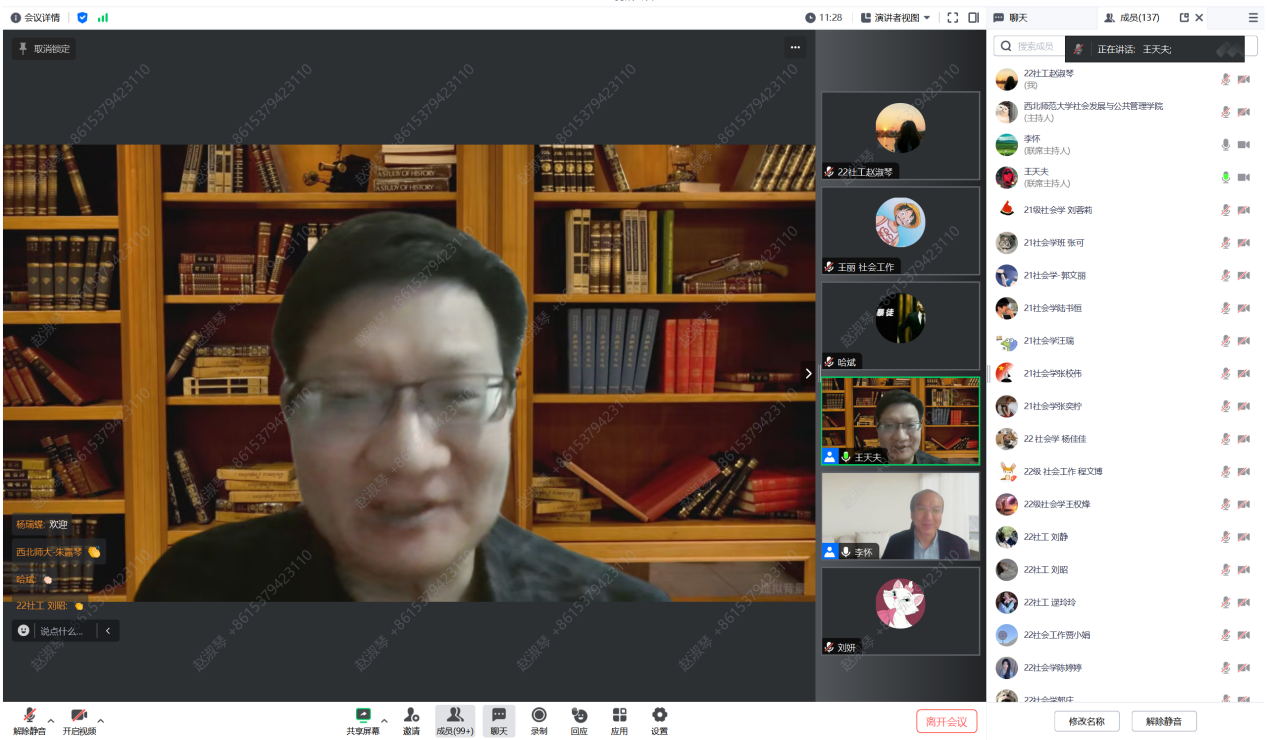This screenshot has width=1267, height=740.
Task: Pop out the members panel window
Action: (1184, 17)
